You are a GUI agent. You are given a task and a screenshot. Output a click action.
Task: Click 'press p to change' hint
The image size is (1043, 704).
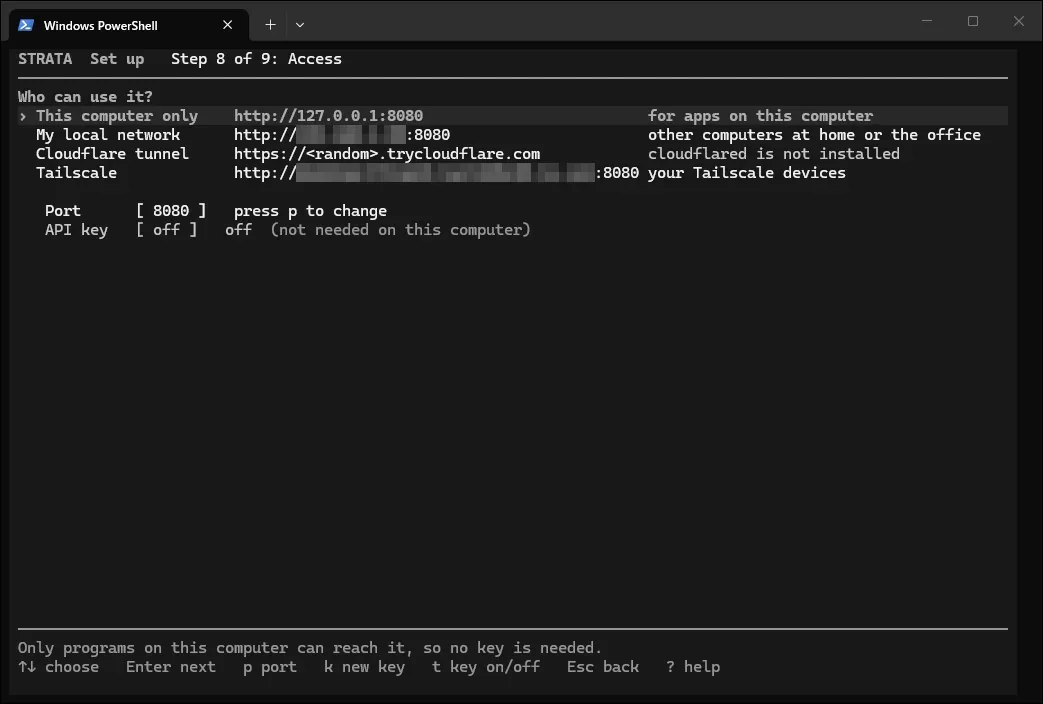[310, 211]
